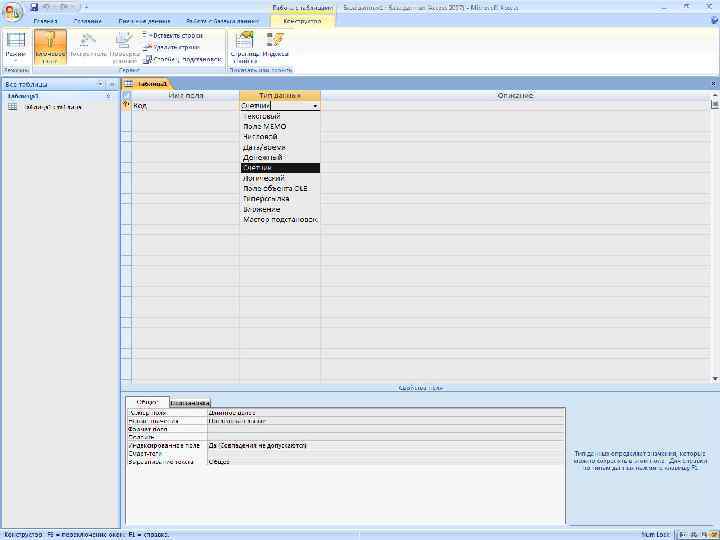Open the Подстановка tab in field properties
The image size is (720, 540).
189,402
